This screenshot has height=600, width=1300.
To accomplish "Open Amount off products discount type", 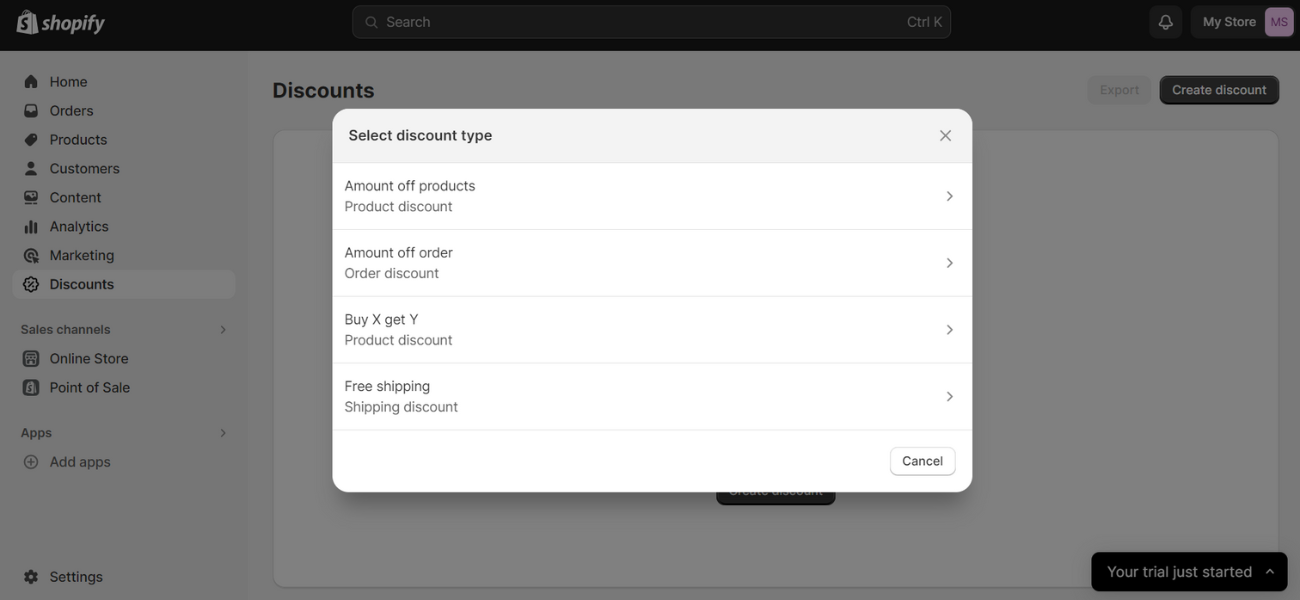I will coord(650,195).
